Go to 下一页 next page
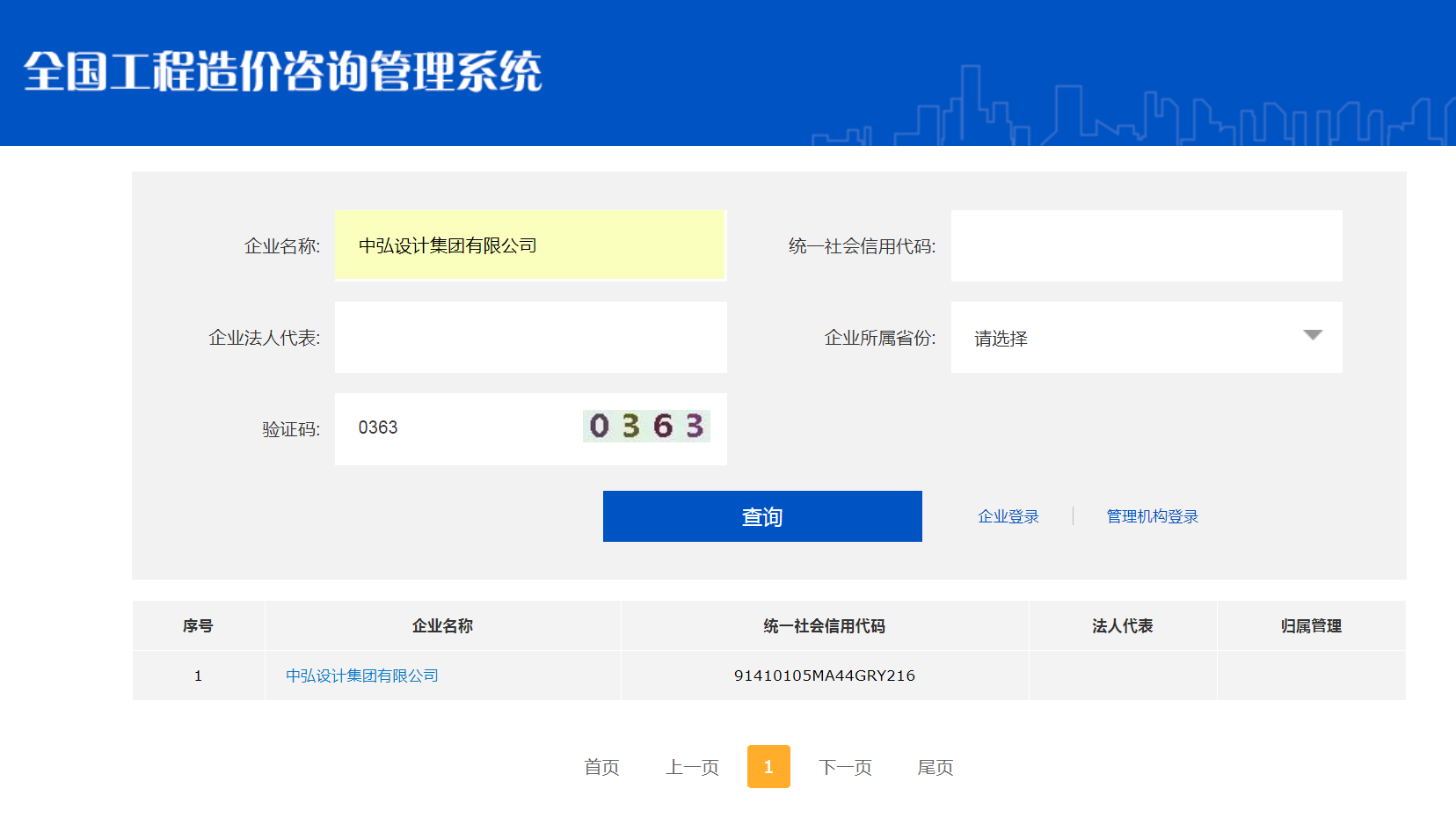 point(845,766)
